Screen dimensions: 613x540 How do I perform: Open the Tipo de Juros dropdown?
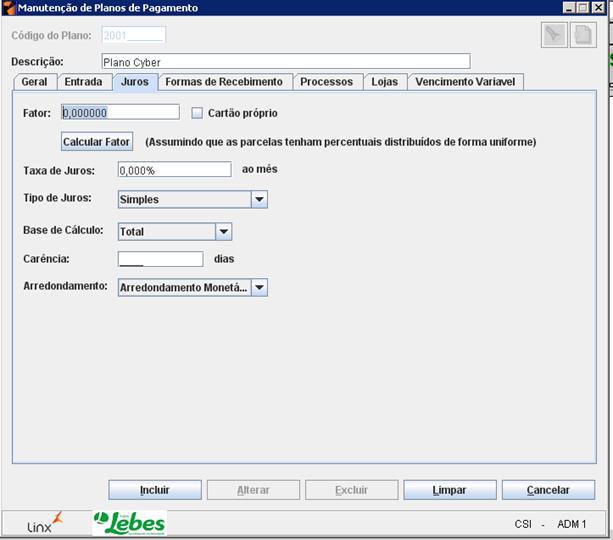[x=259, y=199]
